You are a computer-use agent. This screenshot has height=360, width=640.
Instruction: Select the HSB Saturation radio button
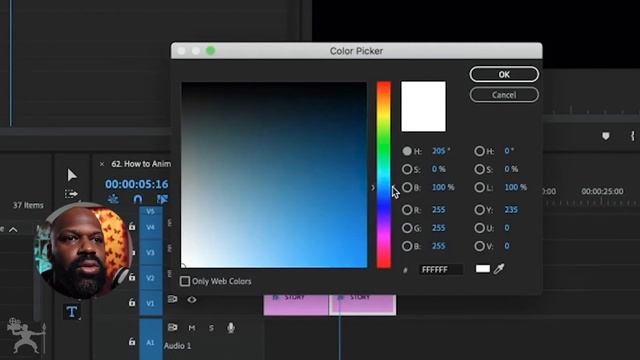click(x=407, y=169)
